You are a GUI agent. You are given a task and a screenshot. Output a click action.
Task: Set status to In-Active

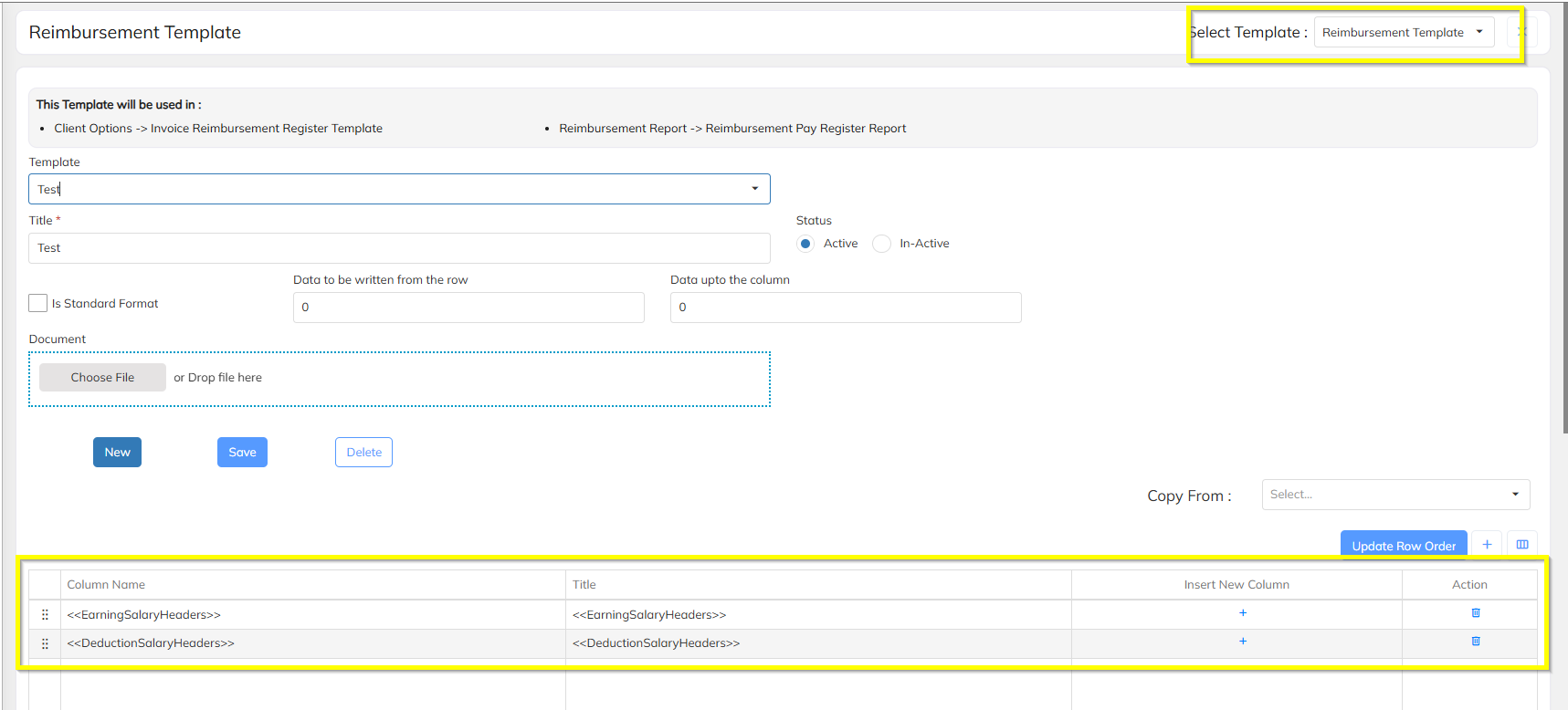click(x=881, y=244)
